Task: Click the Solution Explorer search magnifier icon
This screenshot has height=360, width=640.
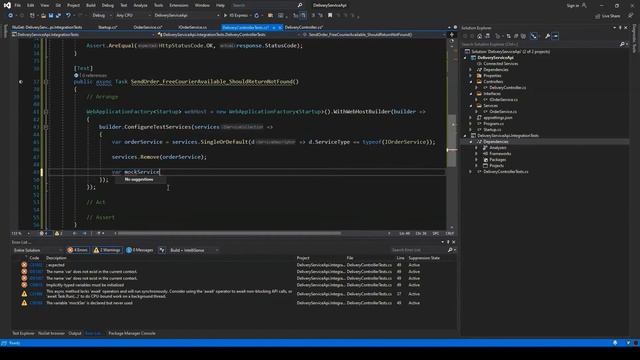Action: (x=622, y=44)
